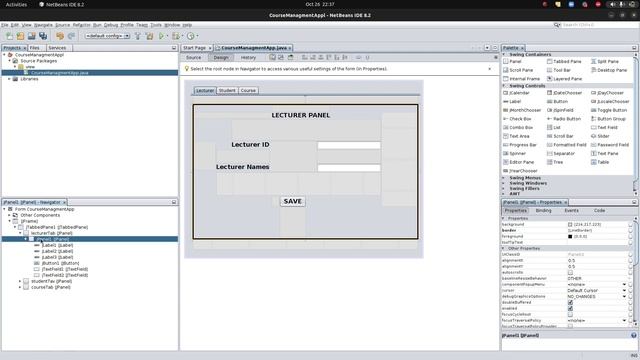
Task: Click the Lecturer ID text field
Action: point(349,145)
